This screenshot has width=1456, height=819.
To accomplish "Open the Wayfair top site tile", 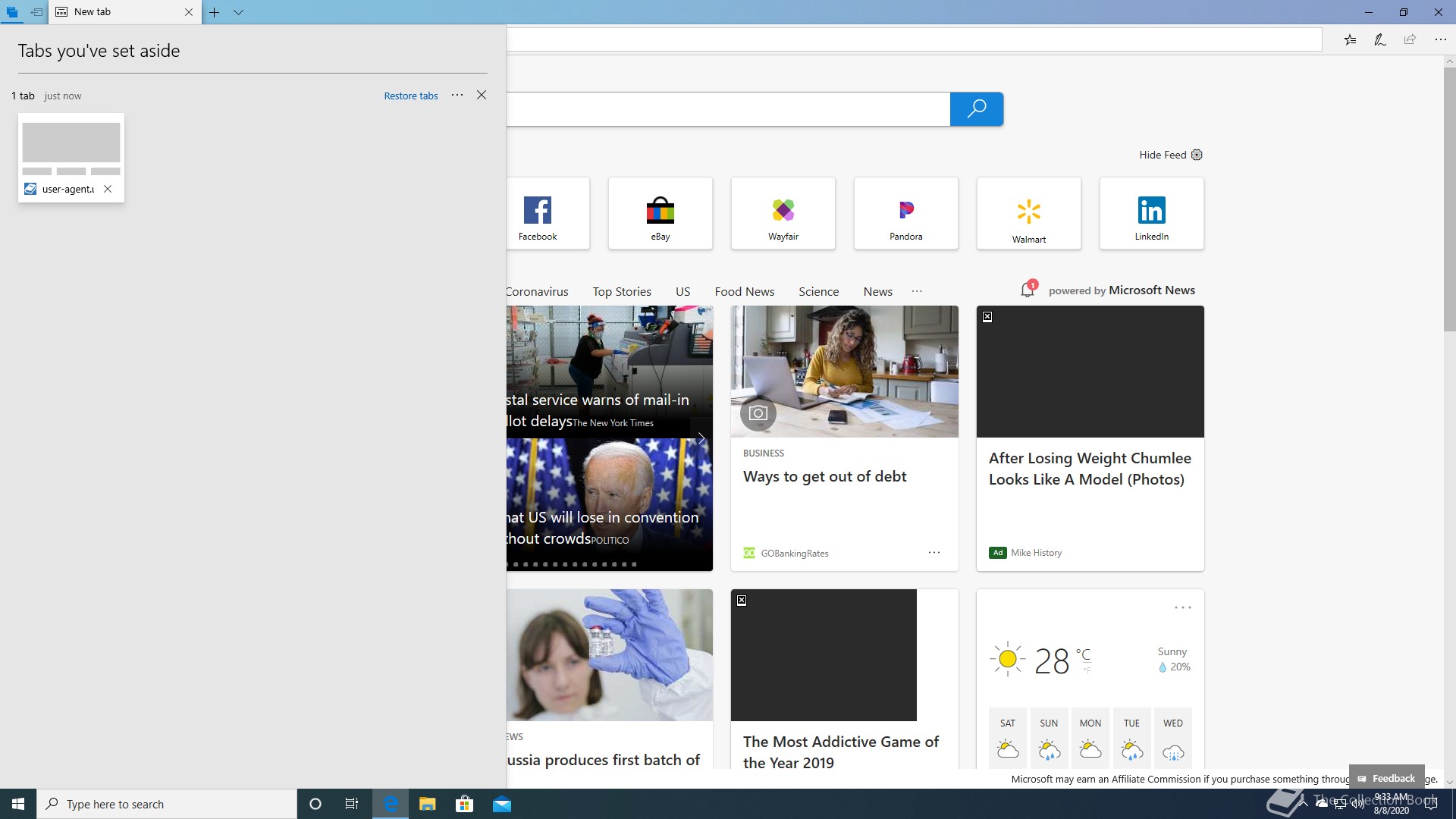I will click(x=783, y=213).
